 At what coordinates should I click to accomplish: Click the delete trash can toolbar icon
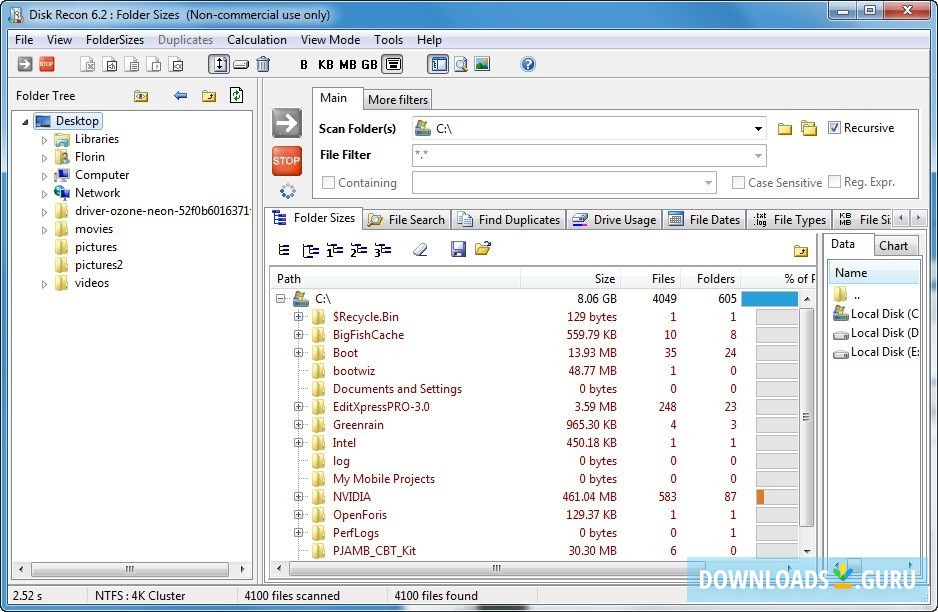point(262,64)
